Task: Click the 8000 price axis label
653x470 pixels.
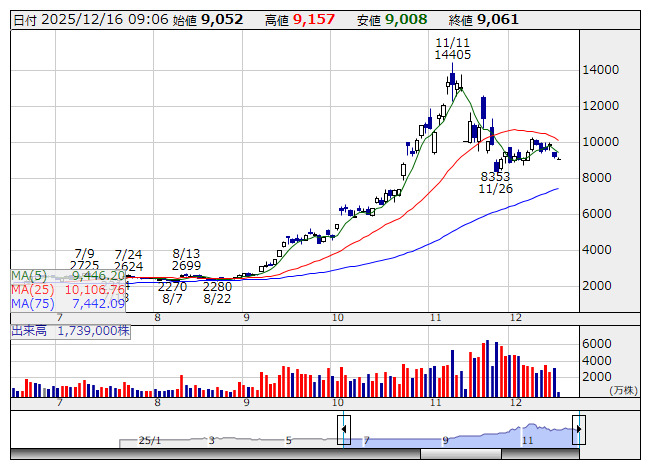Action: [x=597, y=178]
